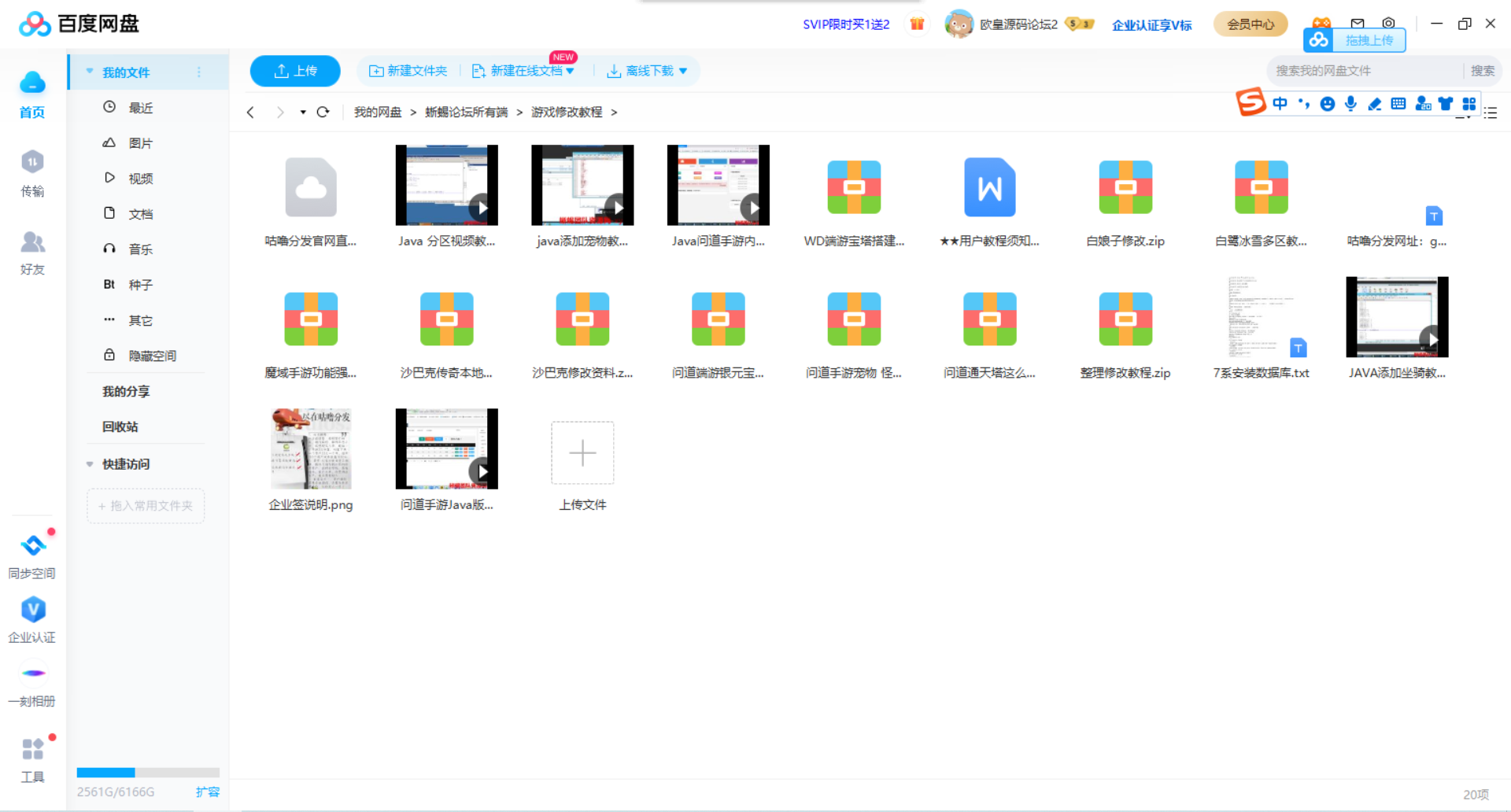This screenshot has width=1511, height=812.
Task: Go forward in folder history
Action: pos(279,112)
